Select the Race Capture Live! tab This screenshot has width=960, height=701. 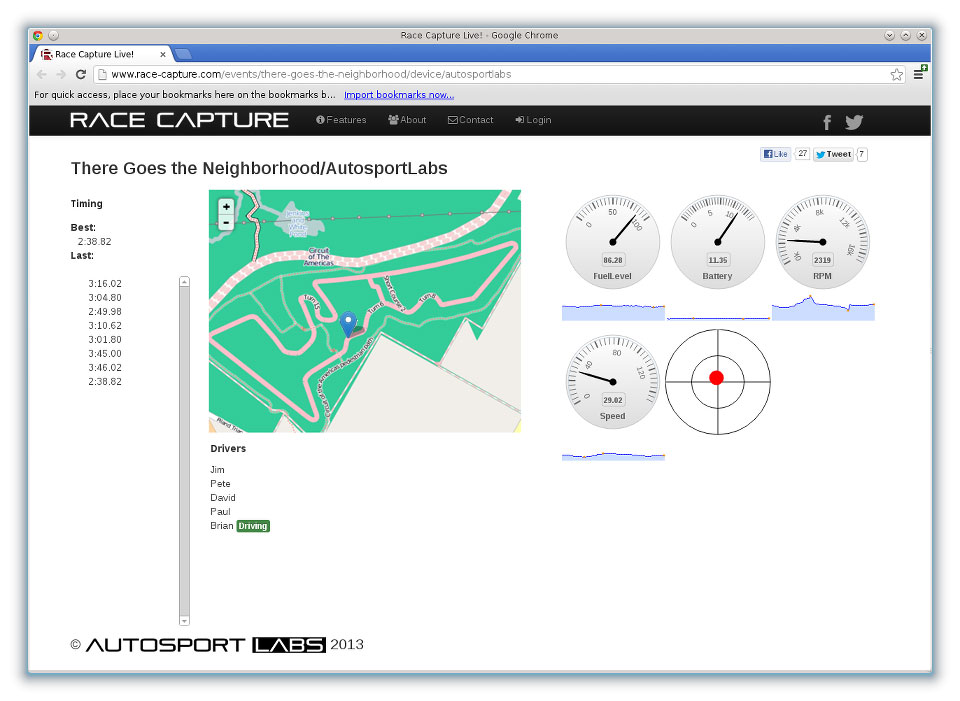[100, 54]
